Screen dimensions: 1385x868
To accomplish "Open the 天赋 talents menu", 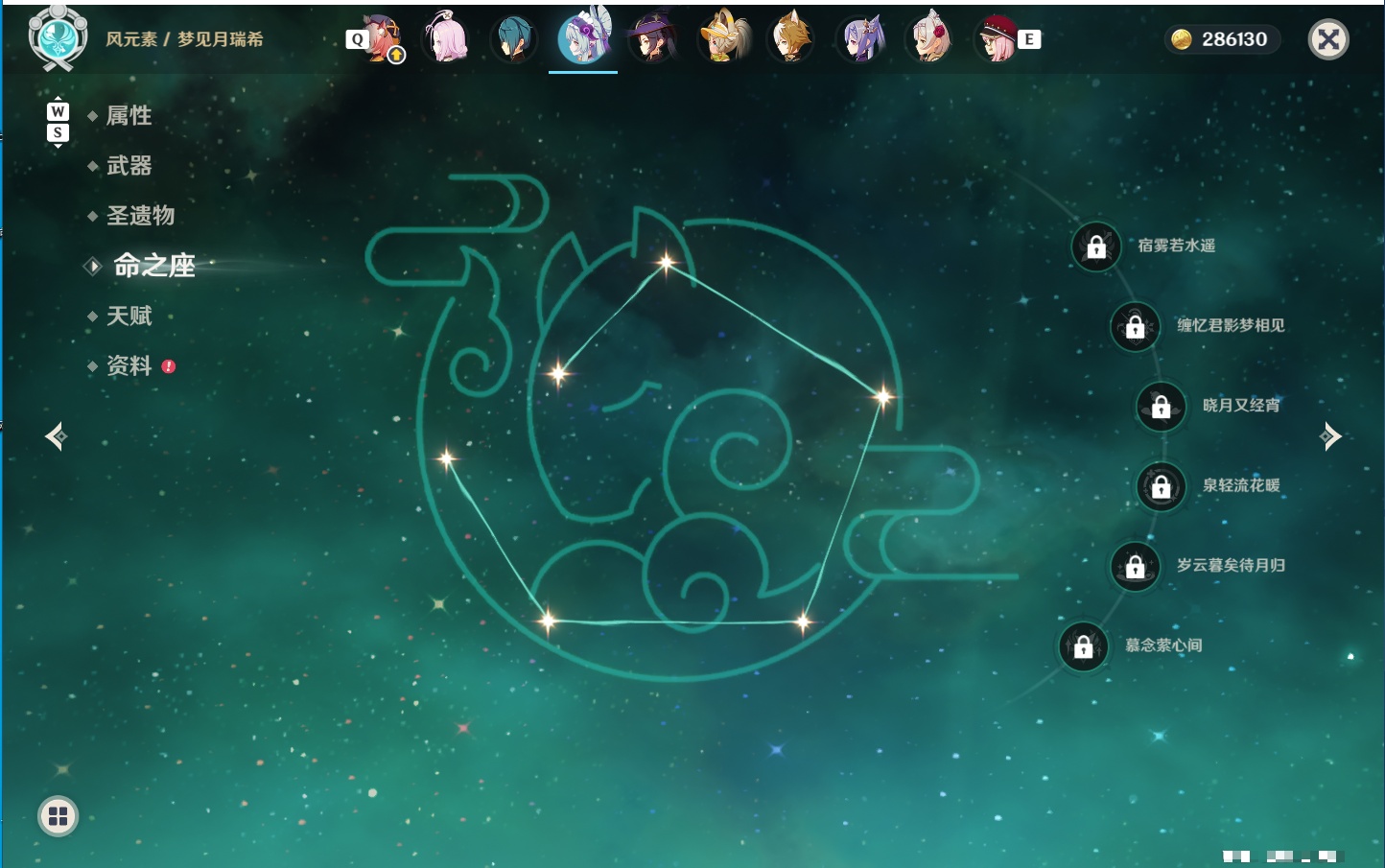I will (129, 316).
